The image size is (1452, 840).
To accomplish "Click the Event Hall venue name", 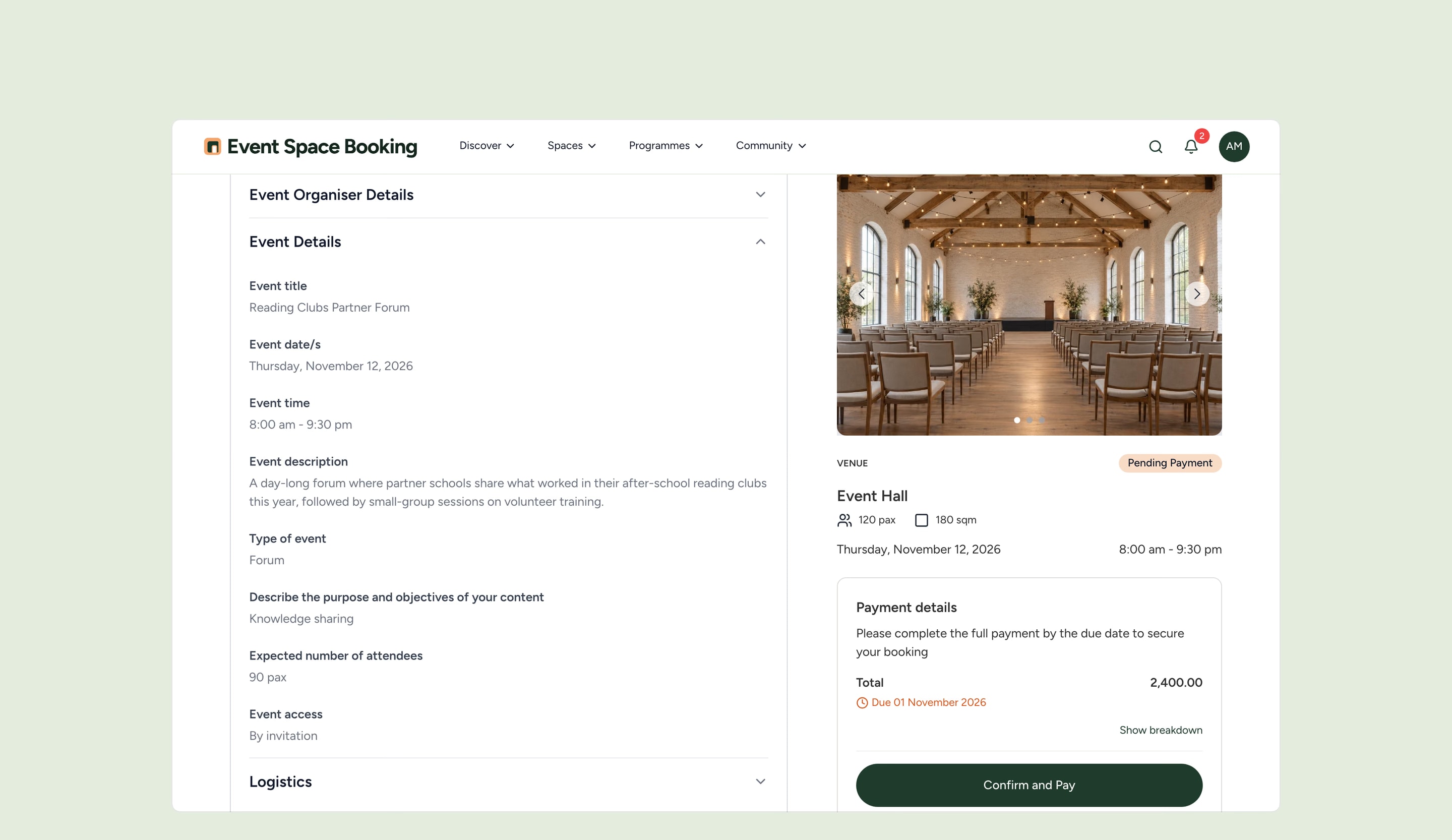I will [x=872, y=496].
